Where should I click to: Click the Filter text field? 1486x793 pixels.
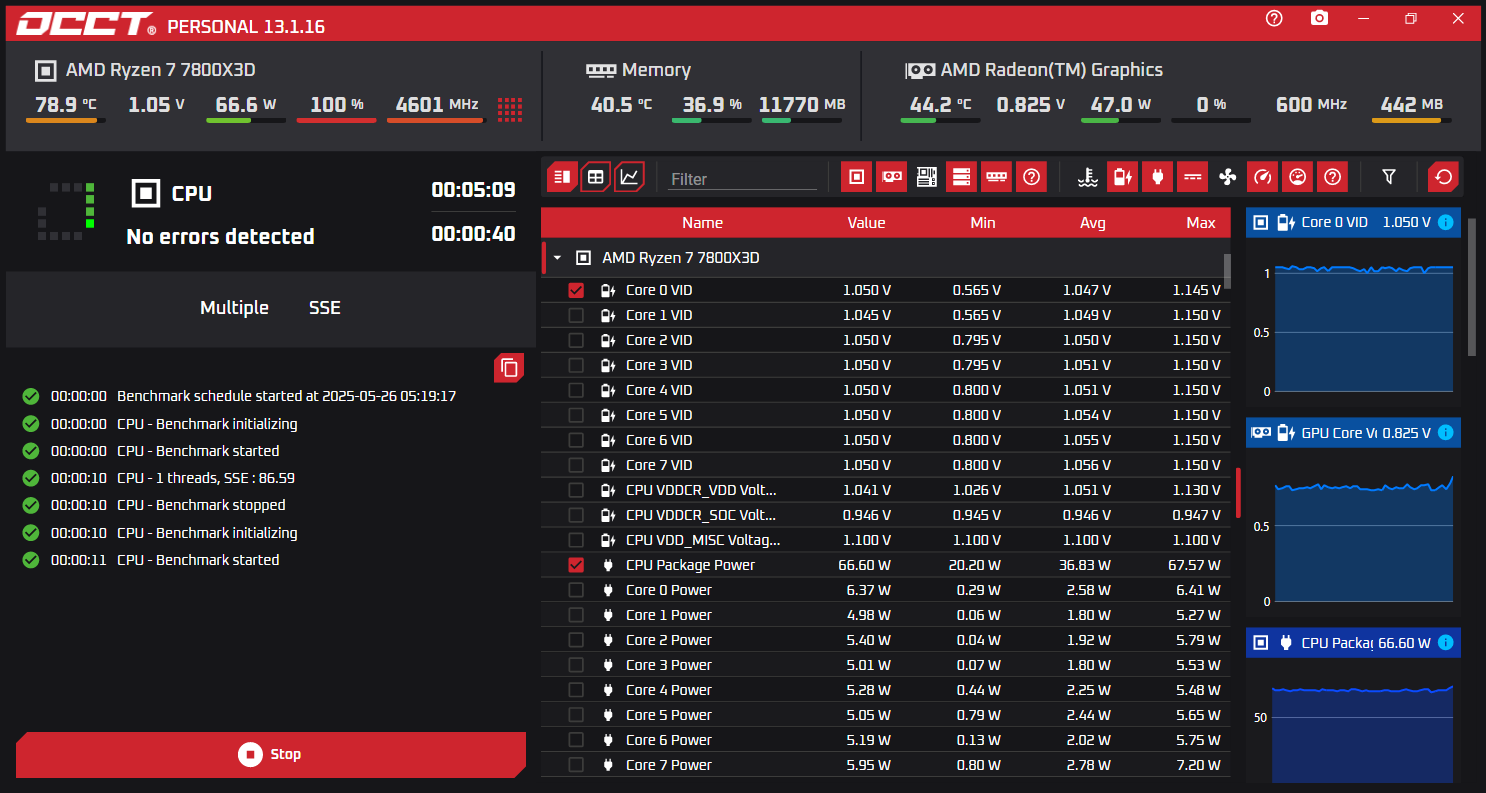[743, 179]
